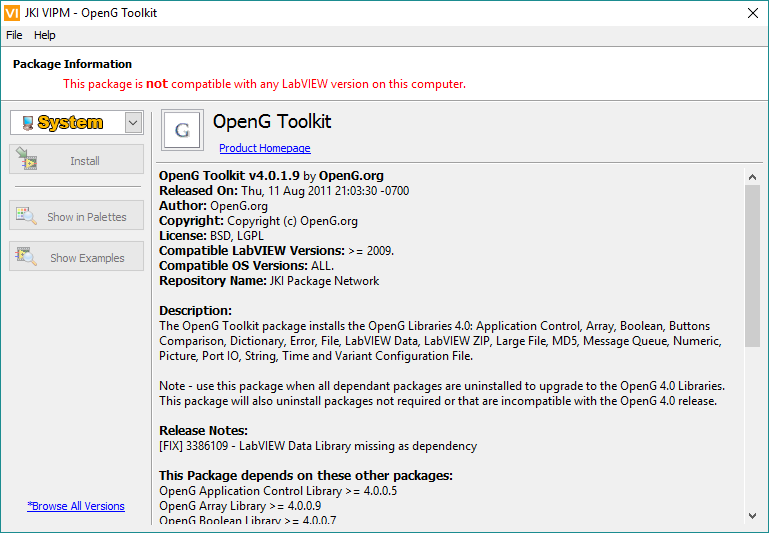Click the 'This Package depends on' heading

306,476
